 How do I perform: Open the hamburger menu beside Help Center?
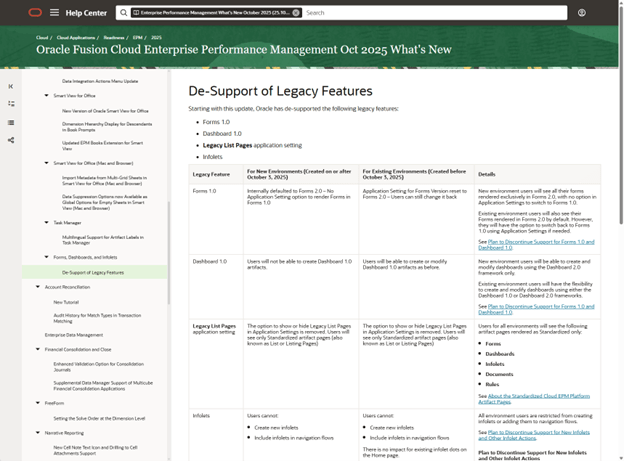[x=55, y=13]
